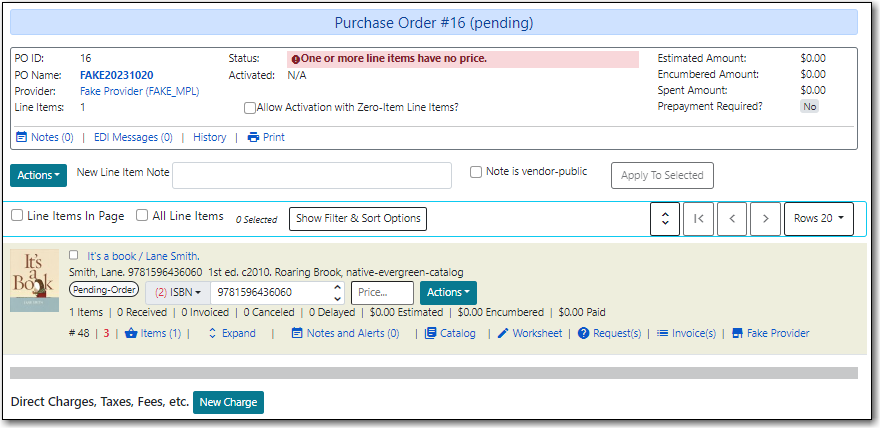This screenshot has height=428, width=880.
Task: Open the Request(s) link
Action: click(x=609, y=333)
